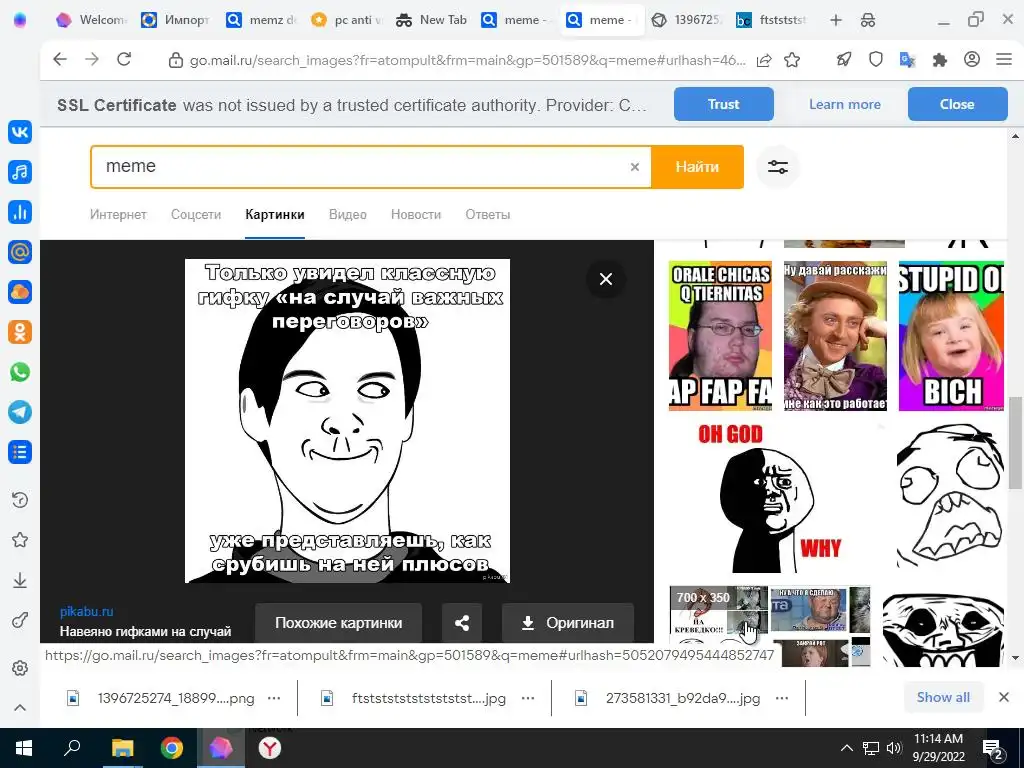Open options for ftststst jpg download
This screenshot has width=1024, height=768.
point(528,697)
